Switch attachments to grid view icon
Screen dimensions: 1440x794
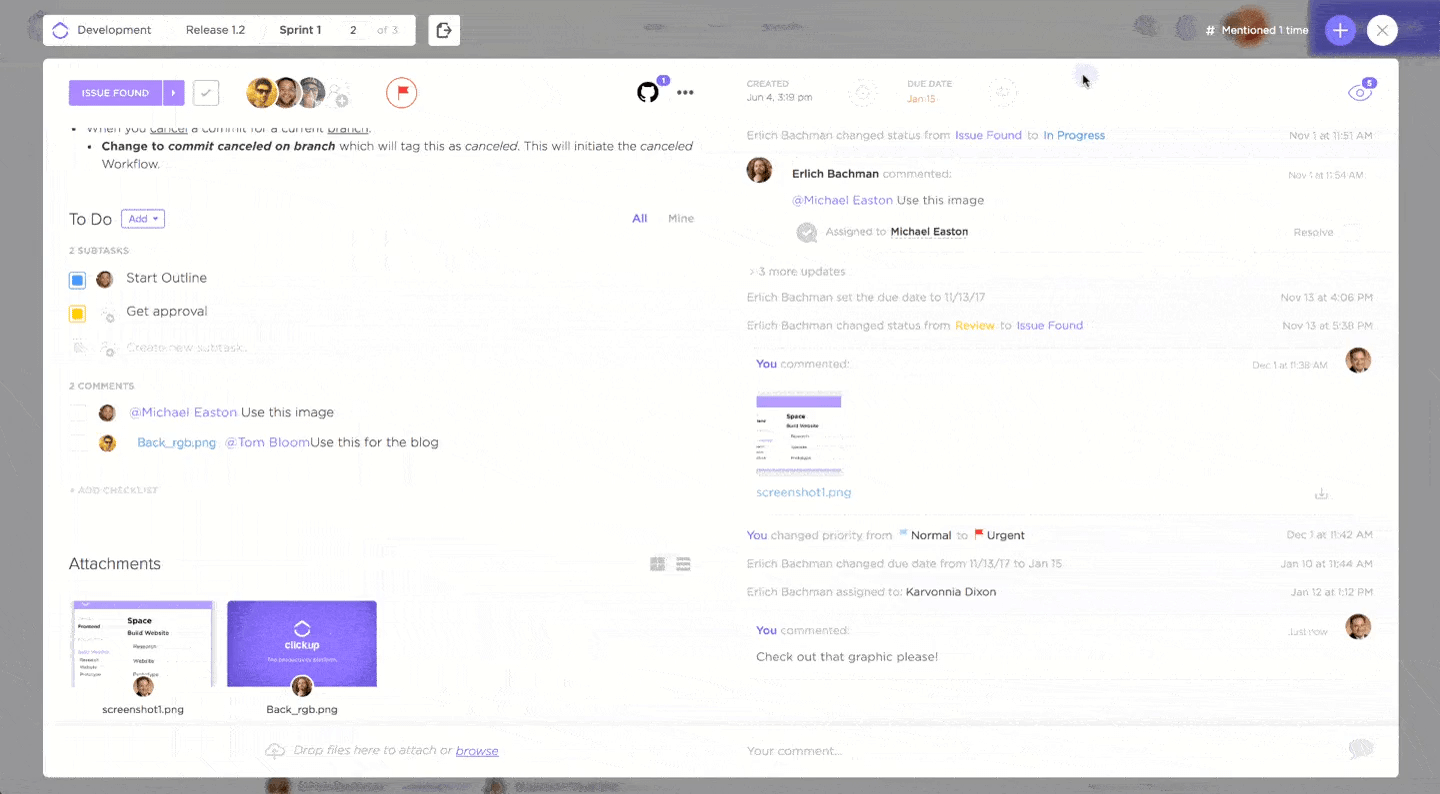(x=657, y=564)
